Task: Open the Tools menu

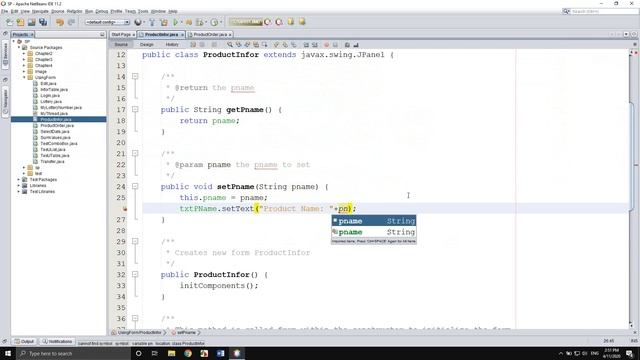Action: 143,11
